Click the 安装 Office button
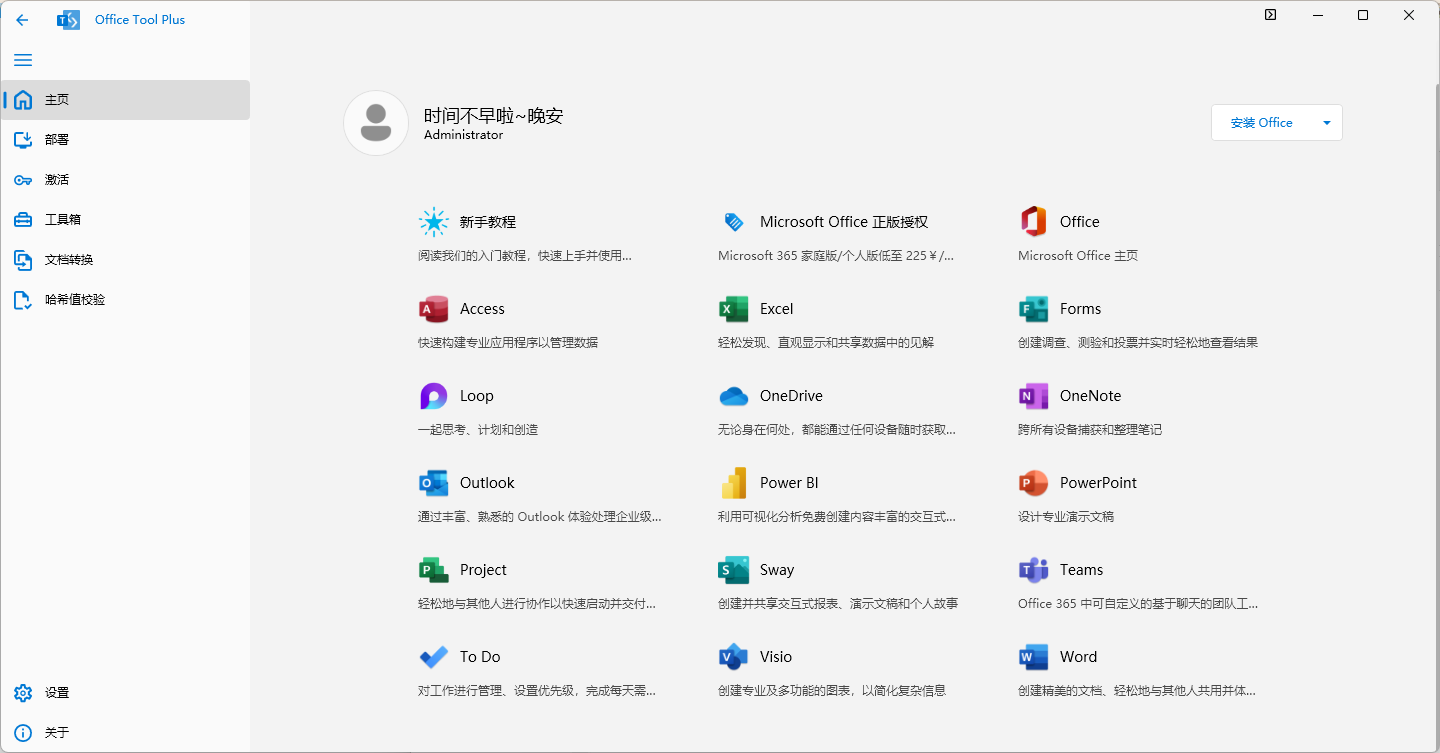 pos(1262,123)
